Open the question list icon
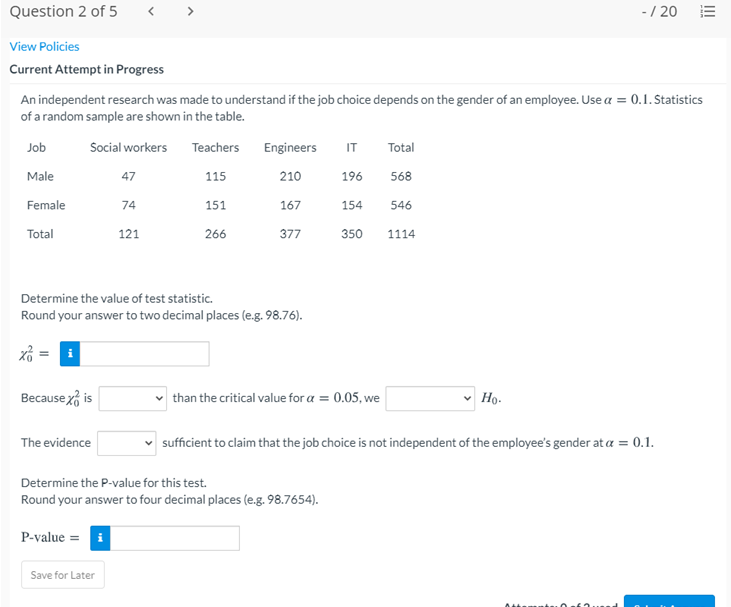Image resolution: width=731 pixels, height=607 pixels. [708, 11]
